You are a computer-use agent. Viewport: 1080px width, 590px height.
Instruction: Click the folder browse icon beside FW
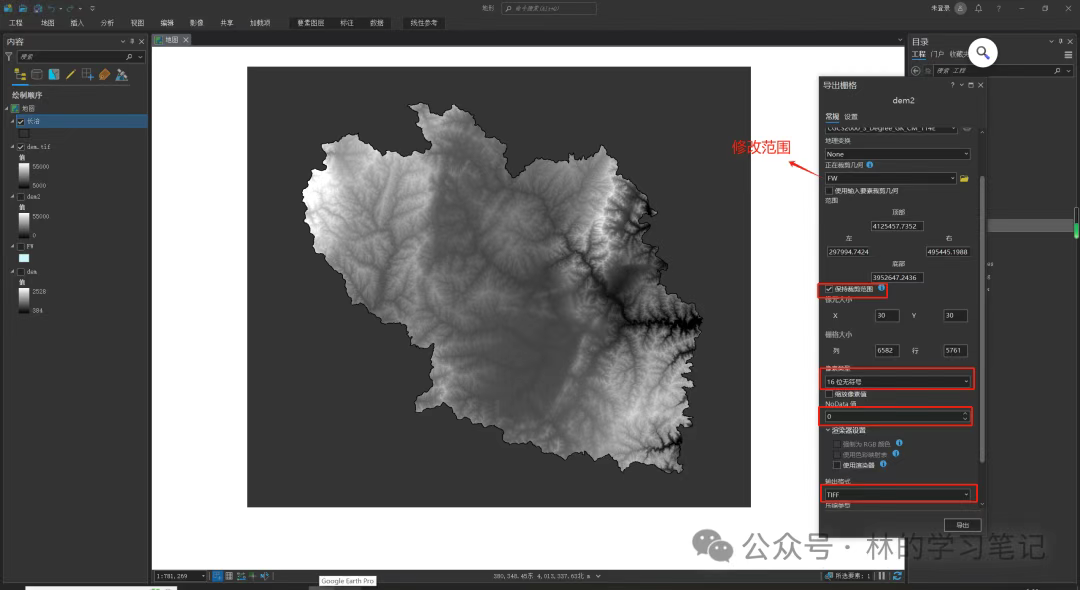click(964, 178)
